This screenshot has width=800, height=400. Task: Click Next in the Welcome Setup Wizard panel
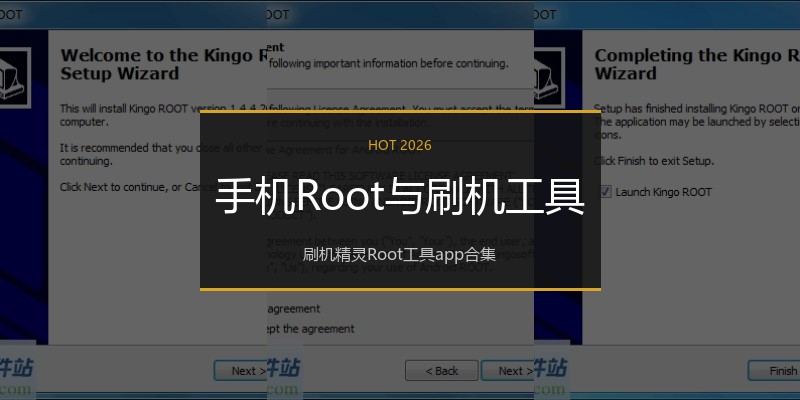[241, 371]
